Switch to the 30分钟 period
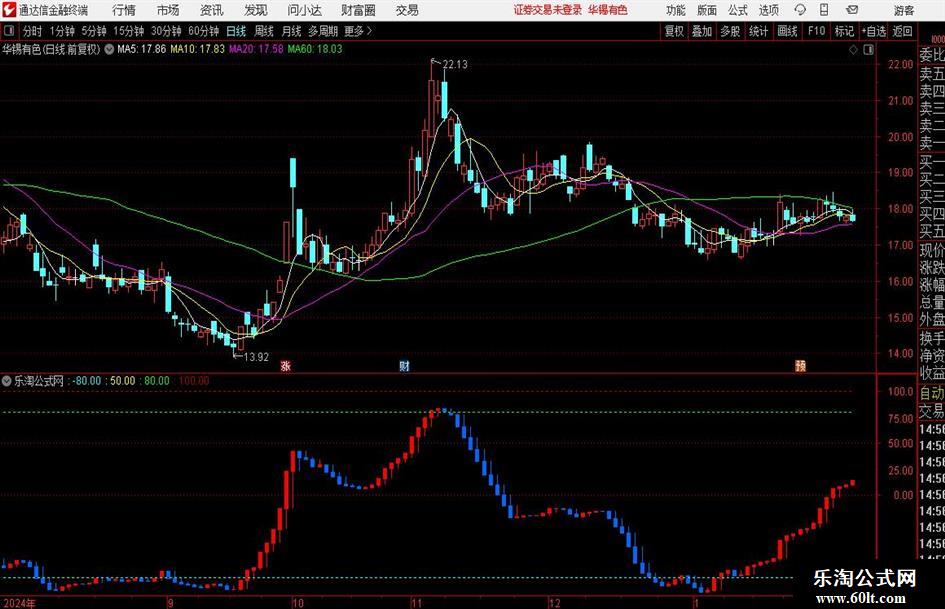This screenshot has height=609, width=945. pos(166,31)
